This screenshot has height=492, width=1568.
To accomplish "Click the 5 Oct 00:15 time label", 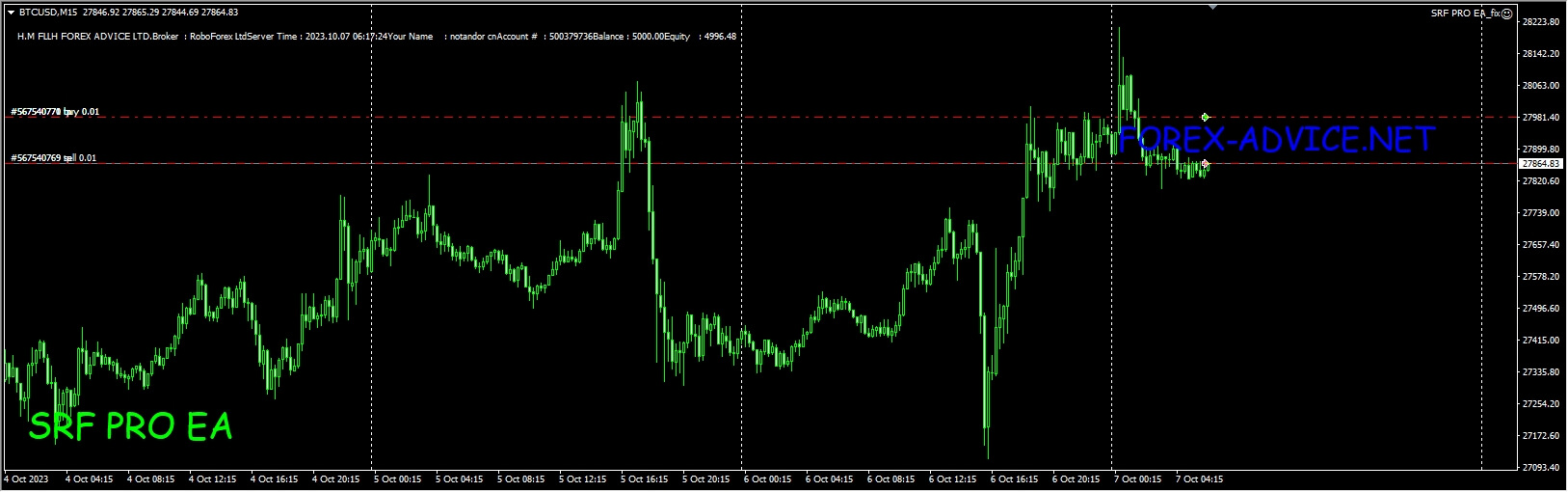I will (x=397, y=478).
